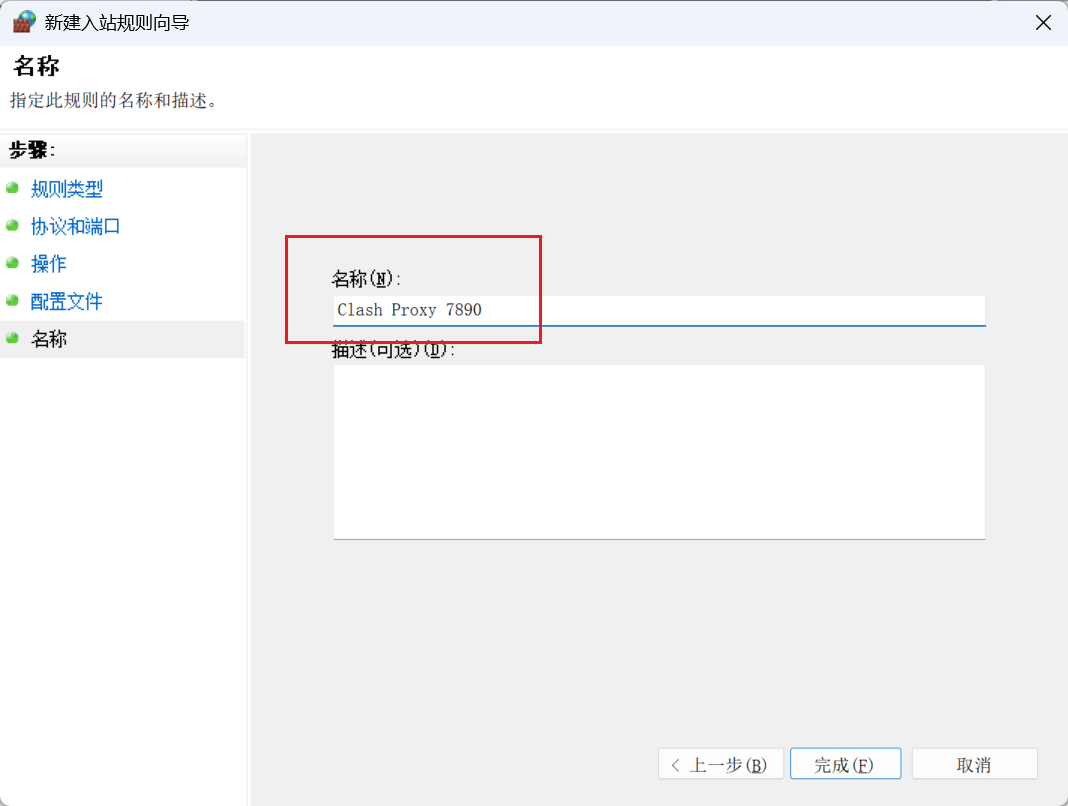1068x806 pixels.
Task: Click green bullet beside 规则类型
Action: pos(12,188)
